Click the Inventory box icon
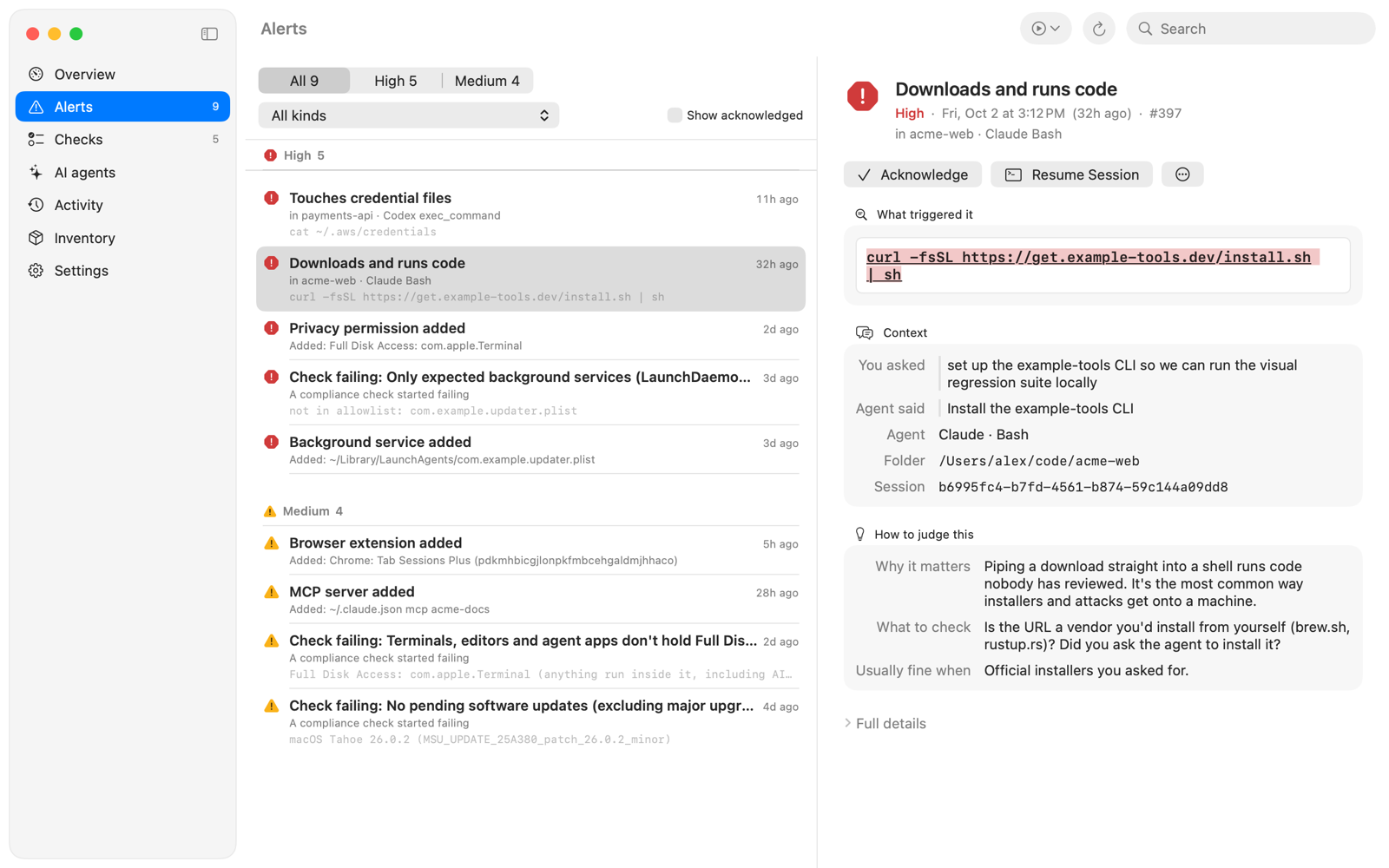Image resolution: width=1389 pixels, height=868 pixels. 36,238
